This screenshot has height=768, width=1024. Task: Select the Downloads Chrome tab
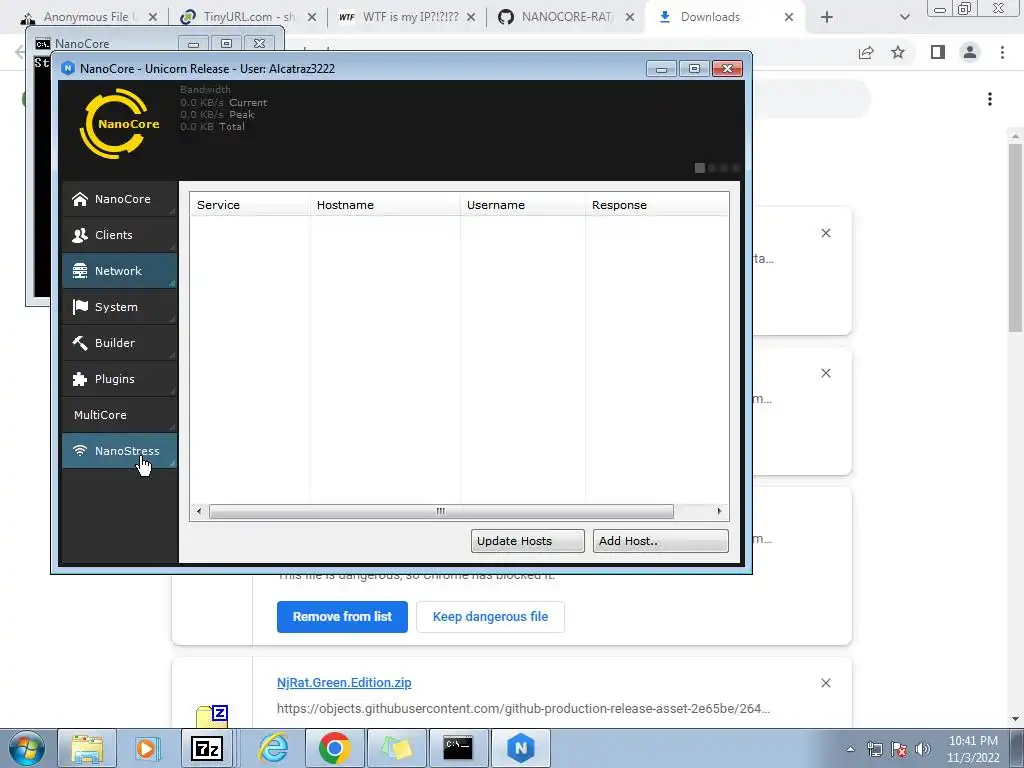pyautogui.click(x=725, y=17)
